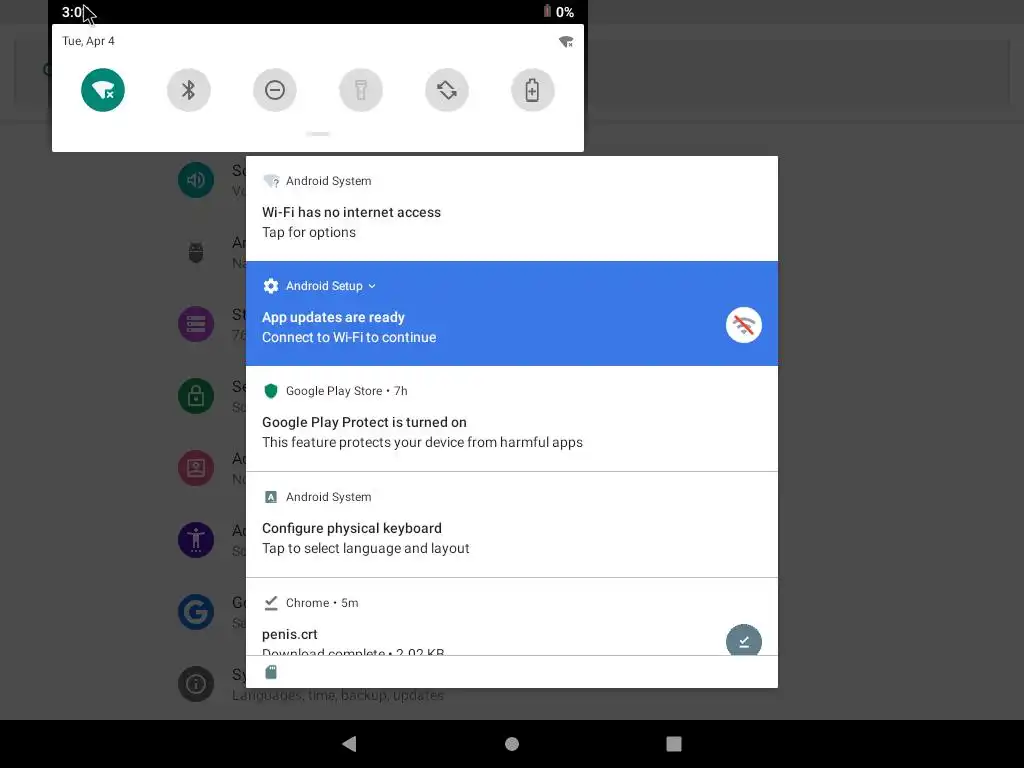Click the Android robot icon in the Settings list
The height and width of the screenshot is (768, 1024).
(196, 252)
